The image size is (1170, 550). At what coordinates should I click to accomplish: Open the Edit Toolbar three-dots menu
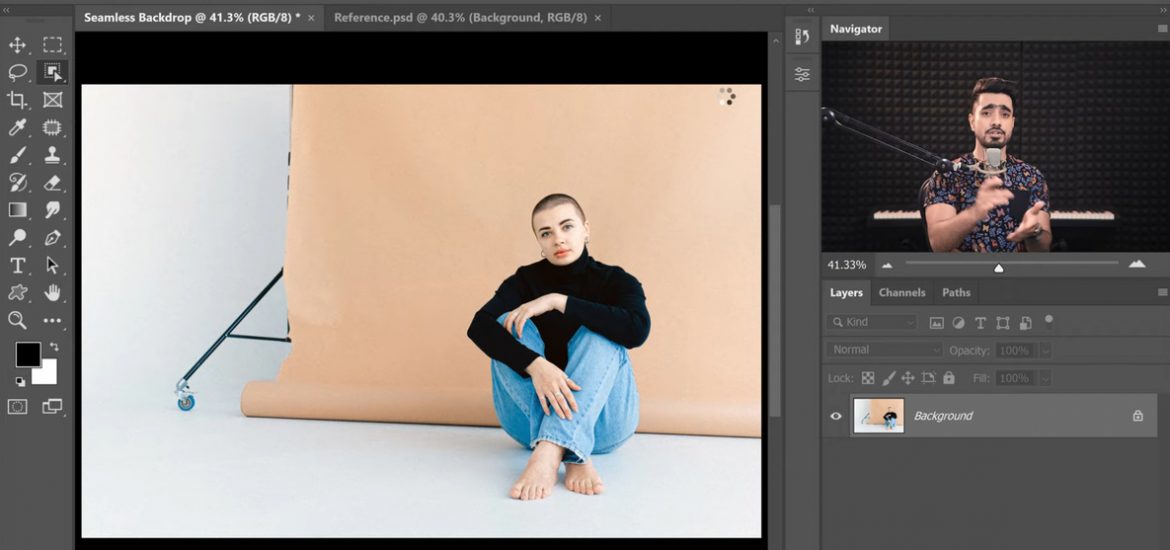tap(52, 320)
